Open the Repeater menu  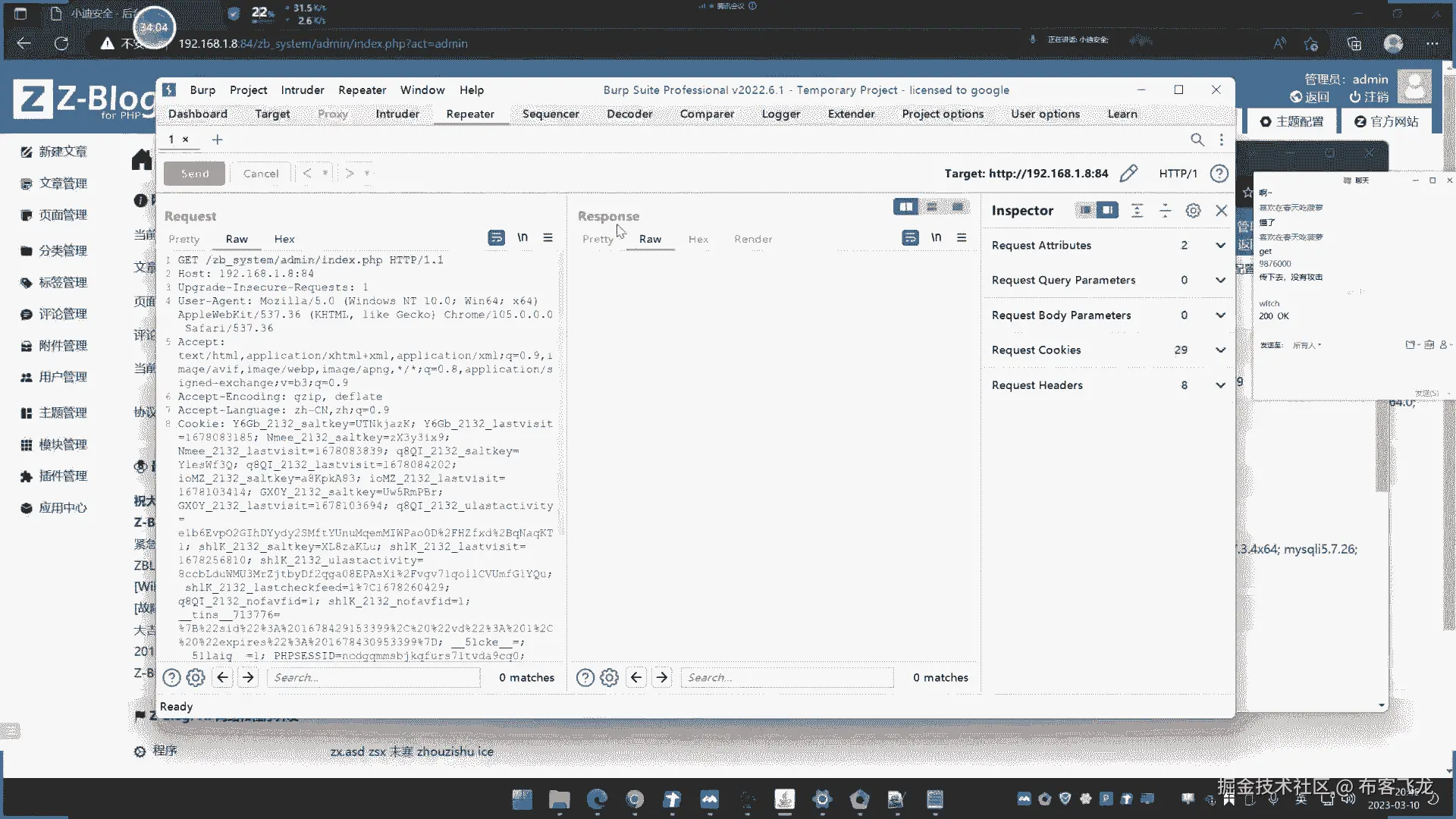tap(362, 90)
